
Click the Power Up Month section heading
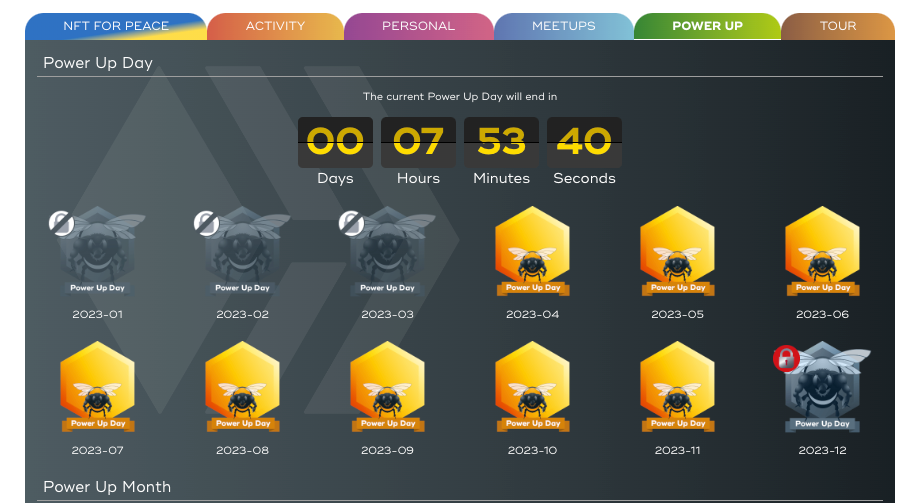[107, 487]
